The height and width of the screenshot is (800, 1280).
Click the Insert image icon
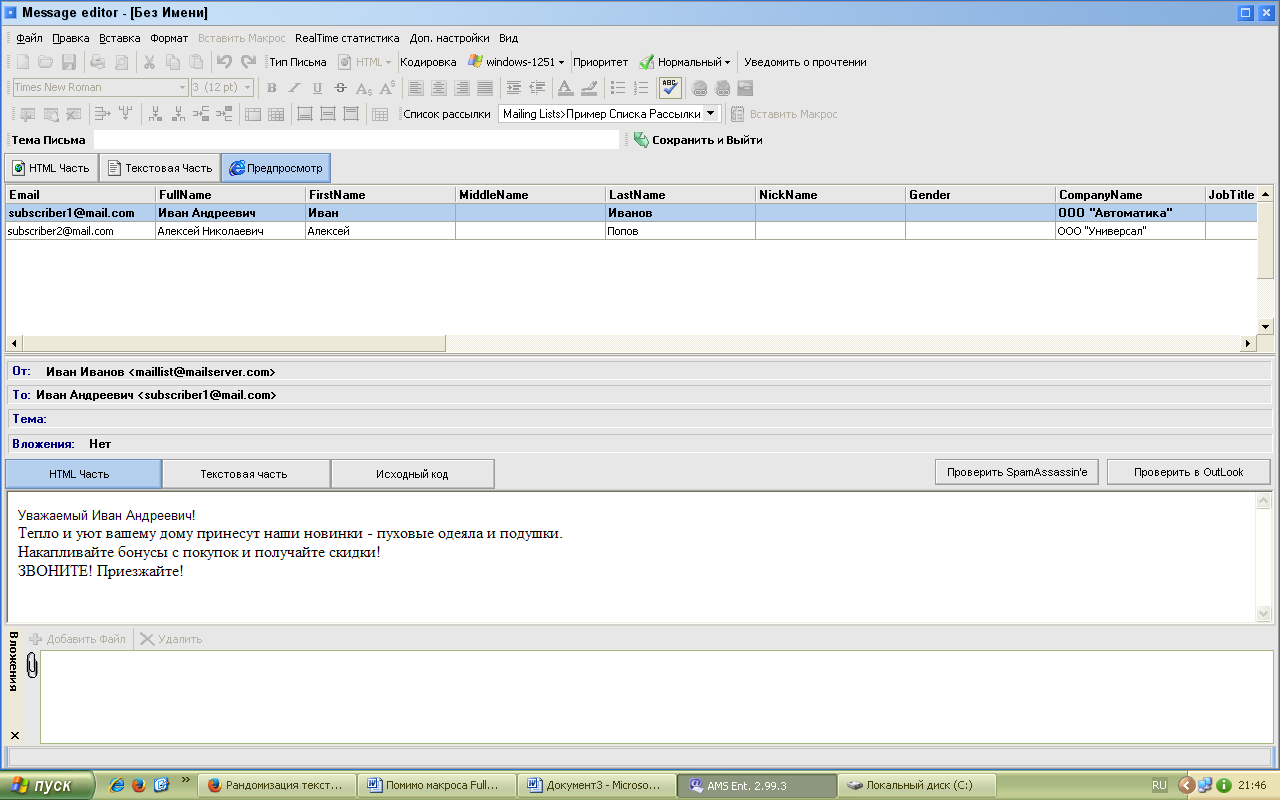(745, 88)
